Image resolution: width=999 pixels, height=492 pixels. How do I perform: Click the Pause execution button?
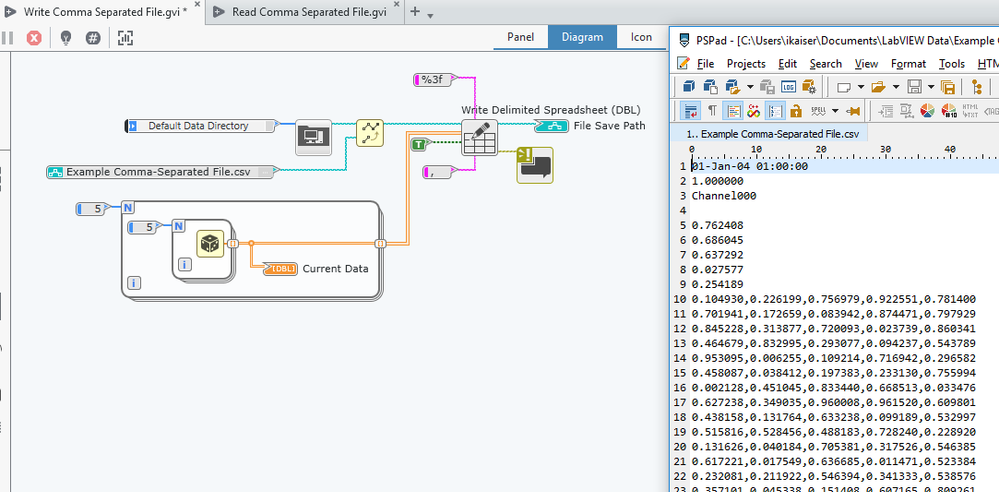[x=7, y=38]
